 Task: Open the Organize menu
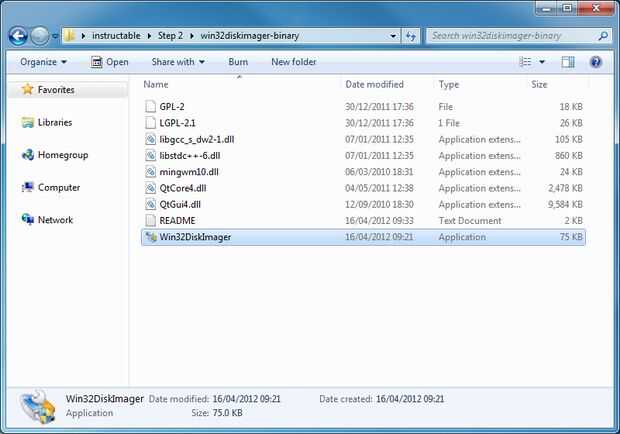click(43, 62)
